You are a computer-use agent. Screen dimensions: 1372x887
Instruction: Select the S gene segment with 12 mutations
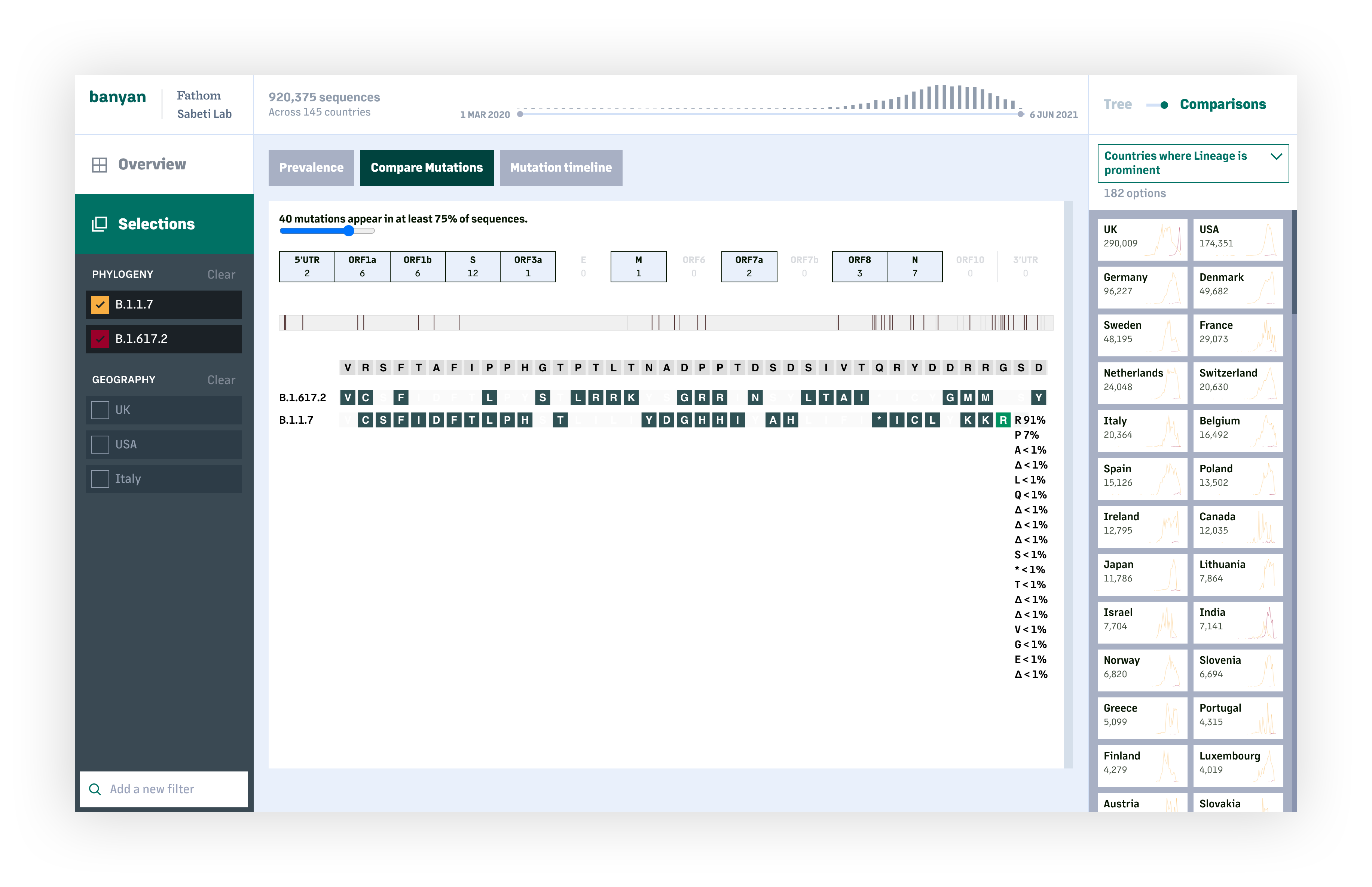pyautogui.click(x=473, y=266)
